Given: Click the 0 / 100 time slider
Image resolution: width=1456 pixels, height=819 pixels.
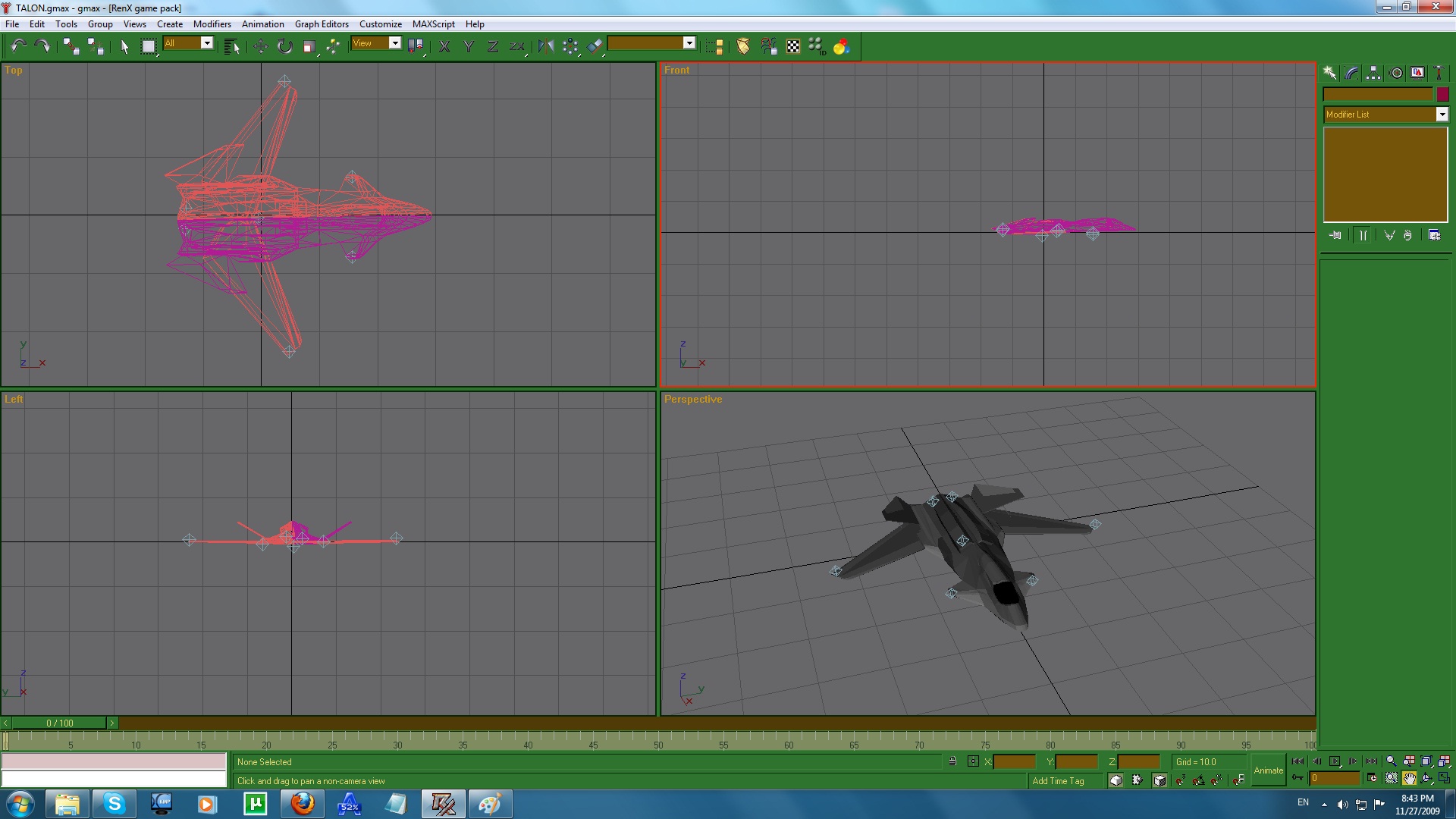Looking at the screenshot, I should tap(60, 723).
